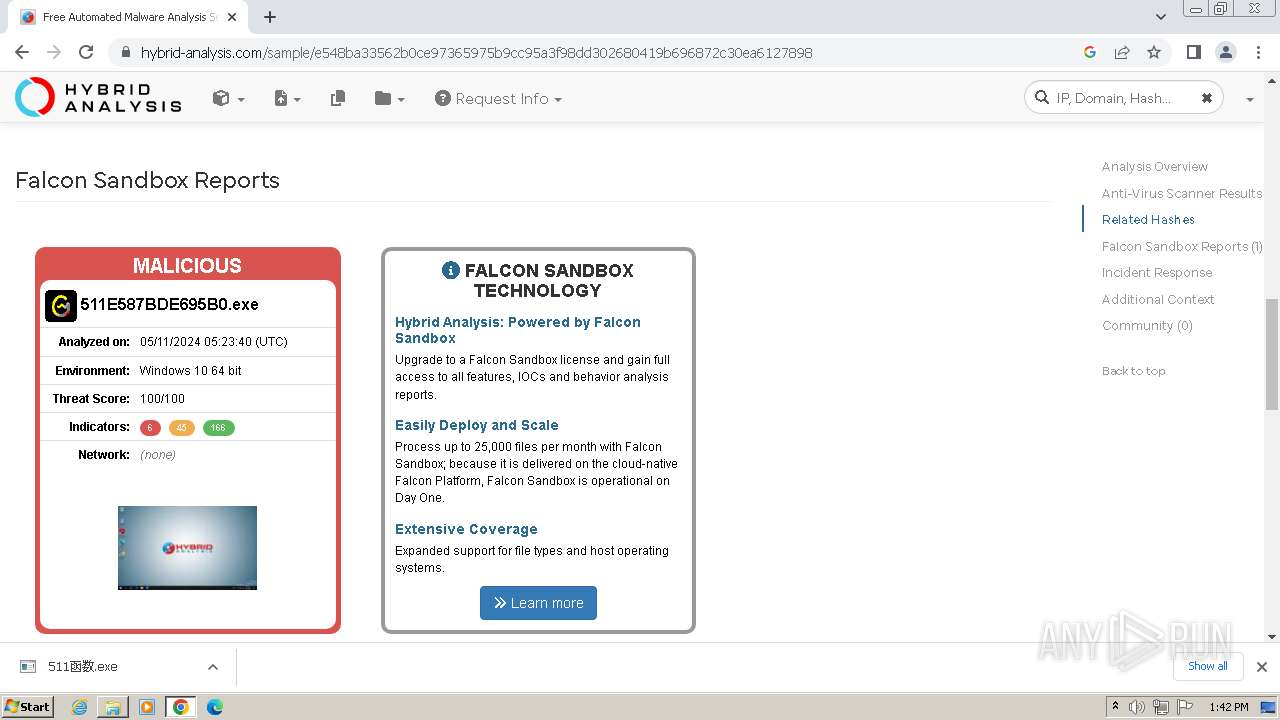Screen dimensions: 1280x720
Task: Open downloaded 511函数.exe file
Action: coord(83,667)
